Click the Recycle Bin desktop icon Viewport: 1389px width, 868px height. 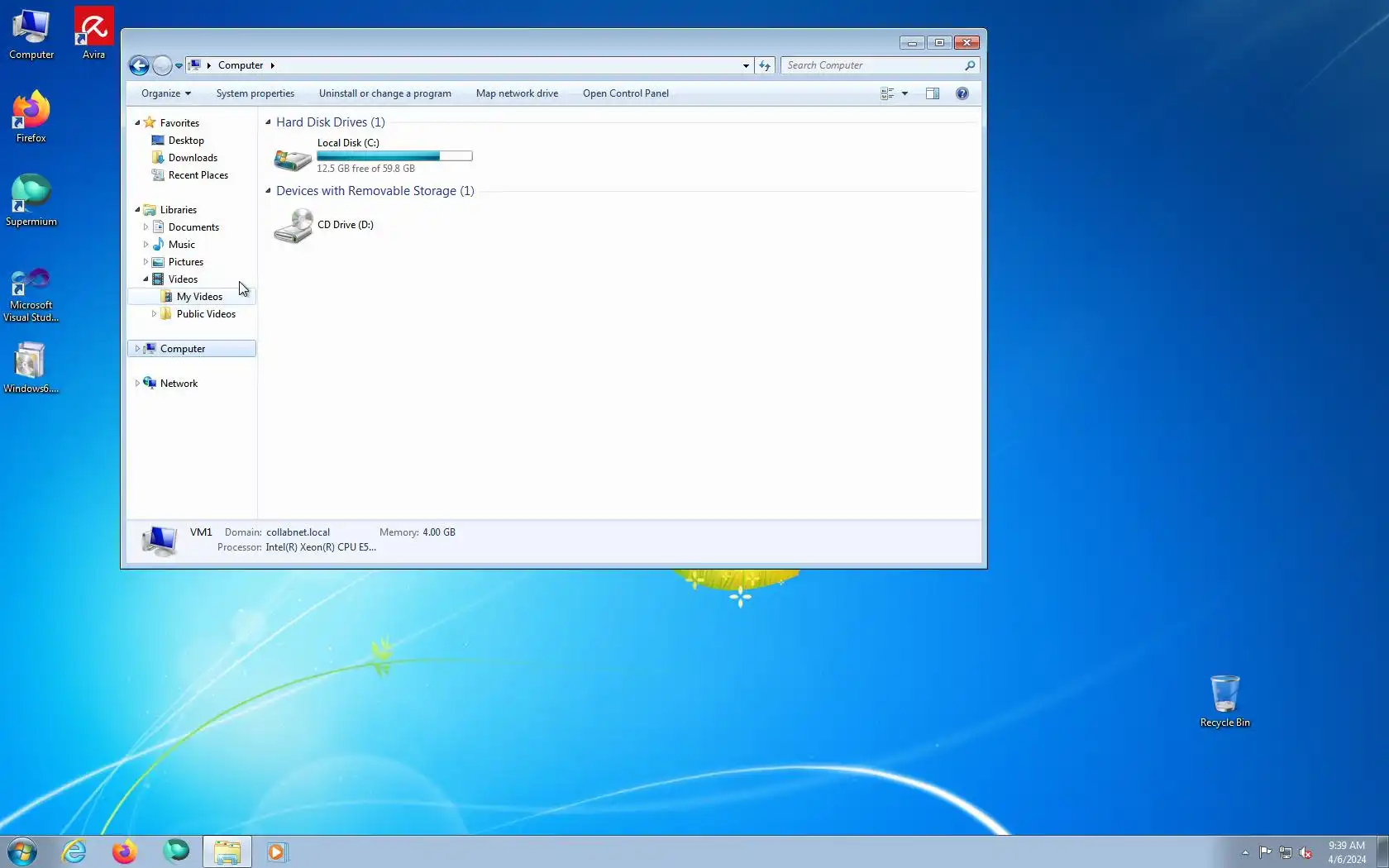click(1224, 701)
